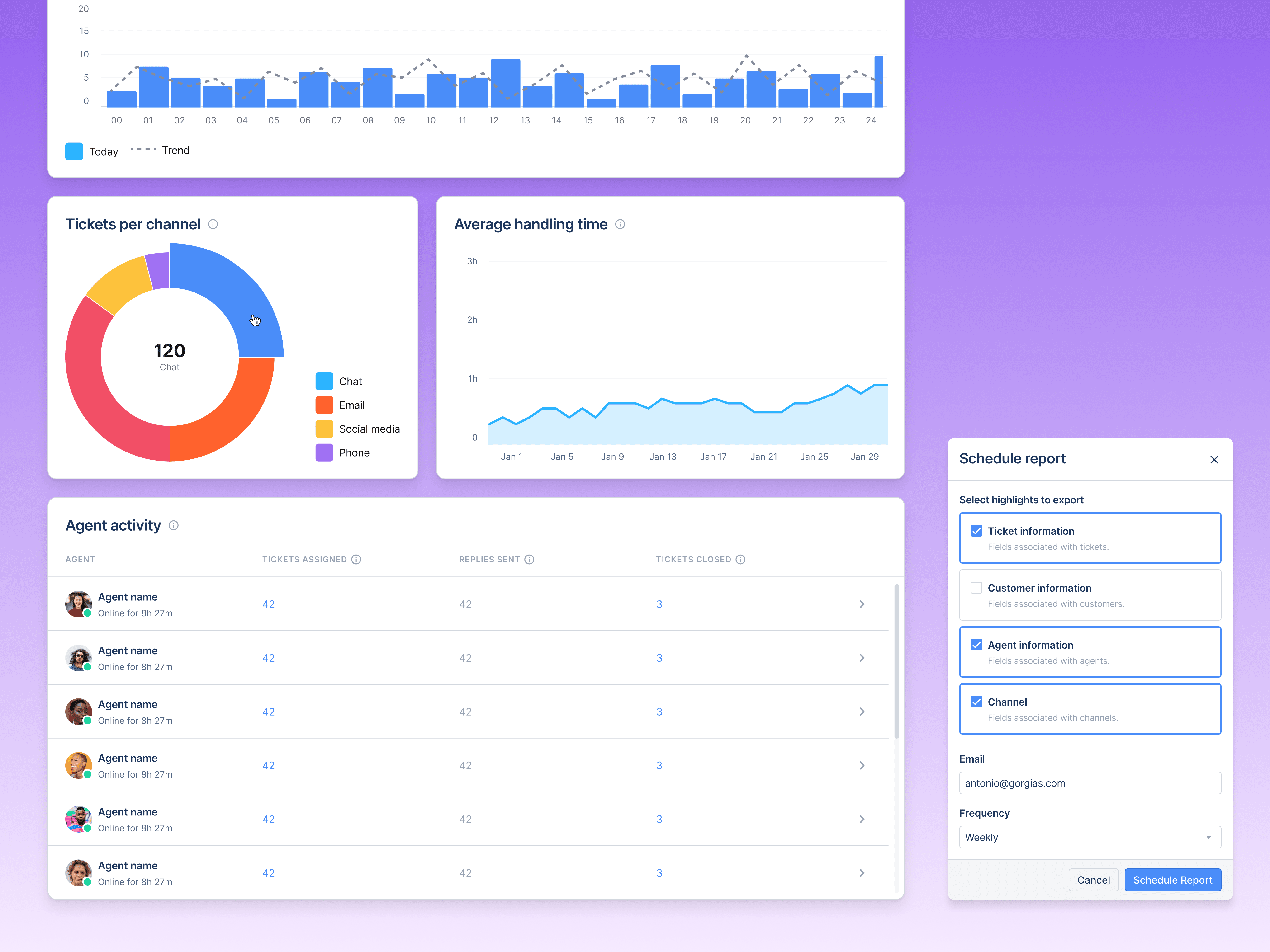The width and height of the screenshot is (1270, 952).
Task: Click info icon beside Agent activity
Action: coord(173,525)
